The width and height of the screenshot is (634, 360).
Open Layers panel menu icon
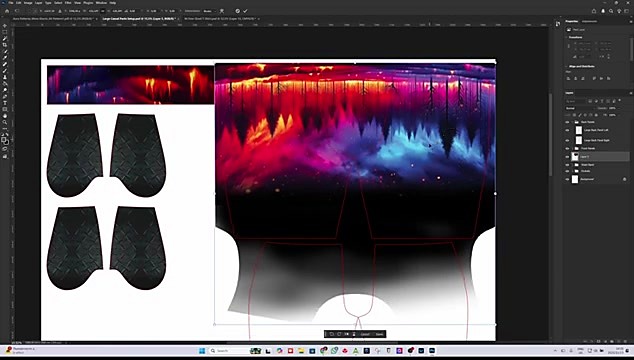point(631,93)
